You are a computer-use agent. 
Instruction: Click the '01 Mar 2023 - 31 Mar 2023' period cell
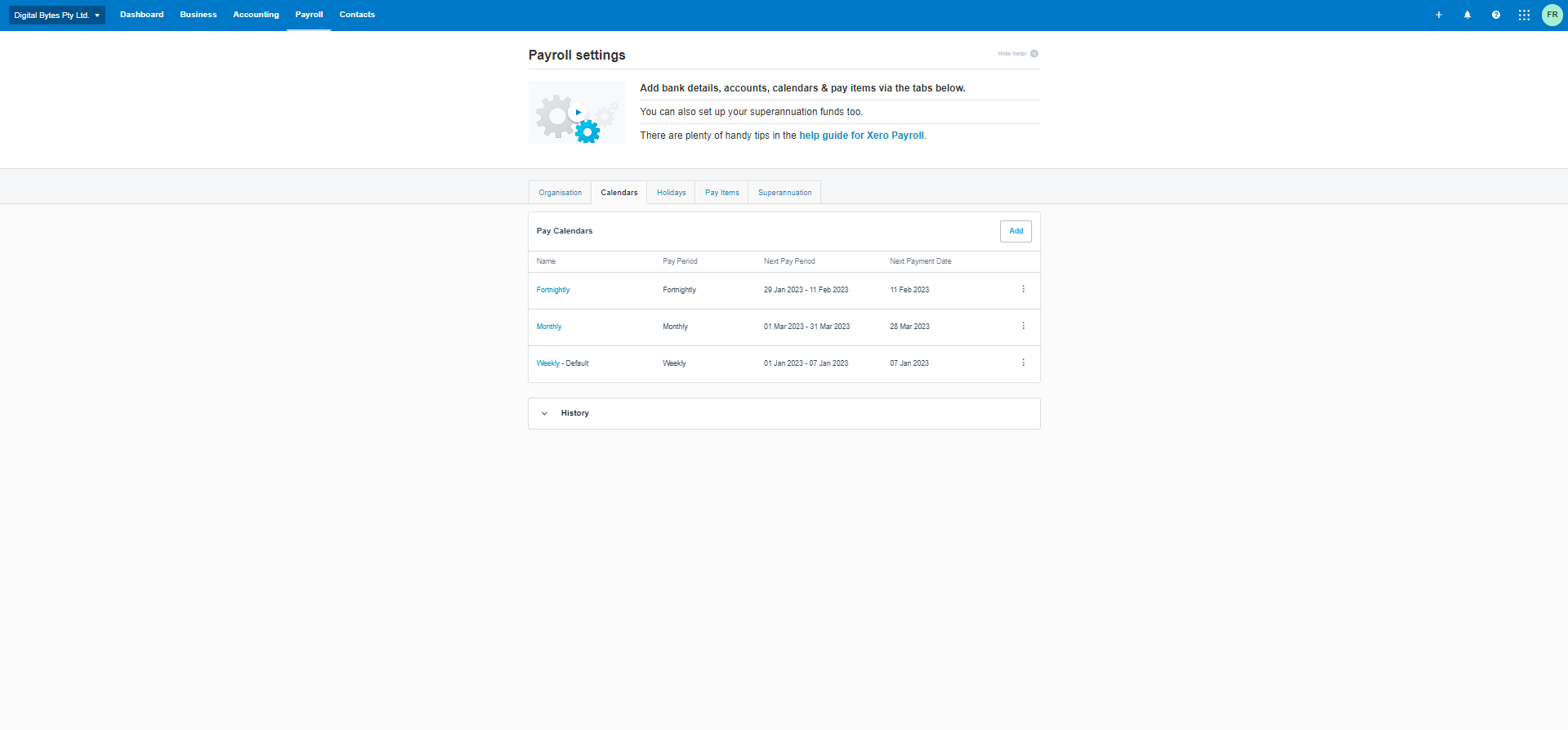tap(806, 327)
